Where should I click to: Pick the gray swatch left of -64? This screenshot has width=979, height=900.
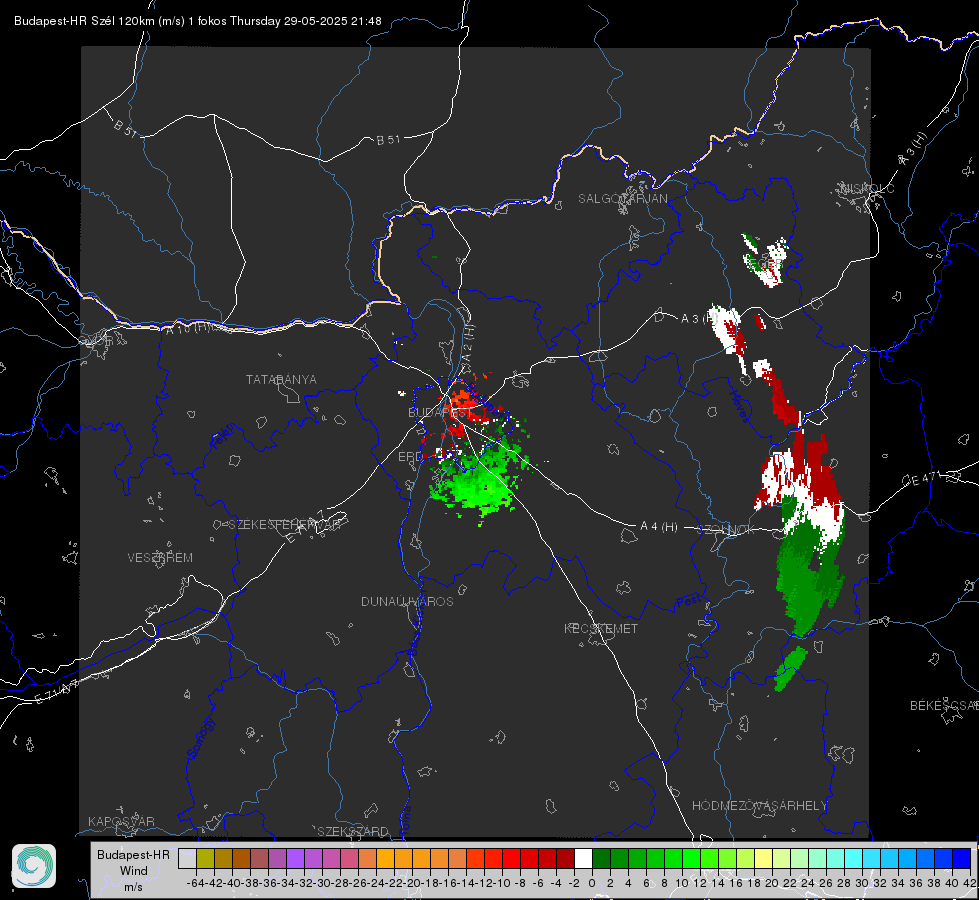[187, 858]
